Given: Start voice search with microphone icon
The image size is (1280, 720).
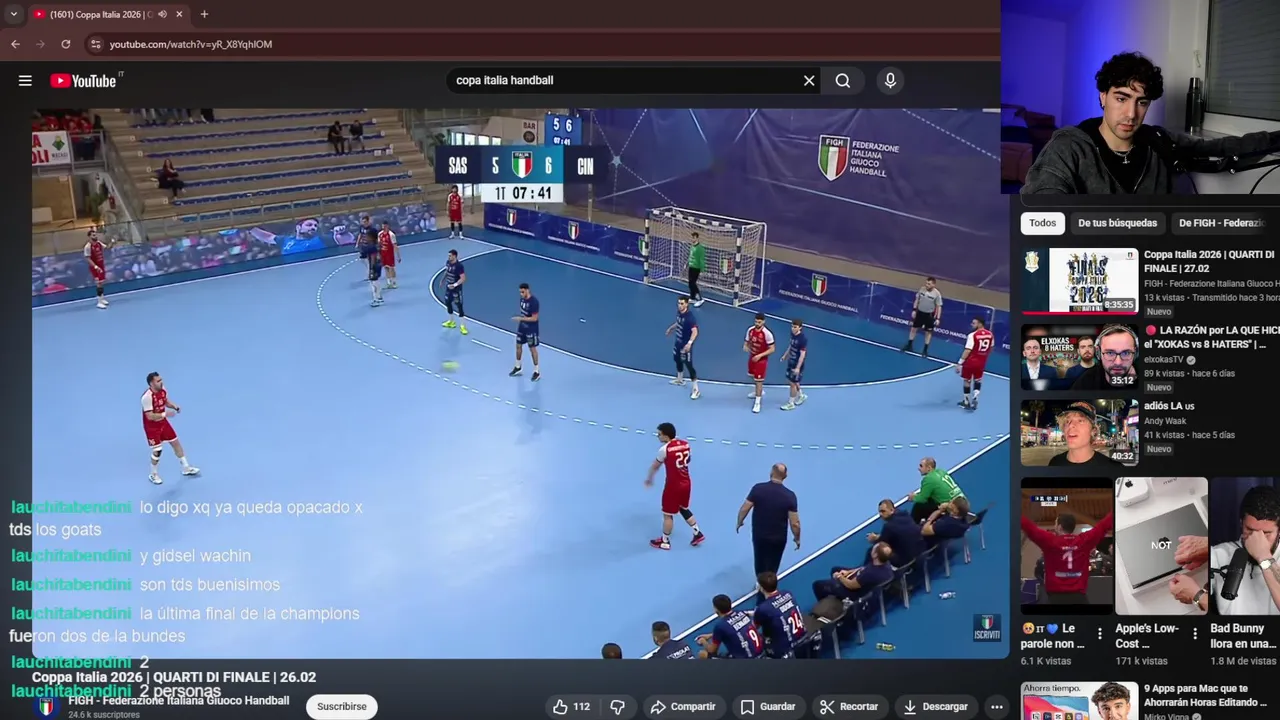Looking at the screenshot, I should [x=890, y=81].
